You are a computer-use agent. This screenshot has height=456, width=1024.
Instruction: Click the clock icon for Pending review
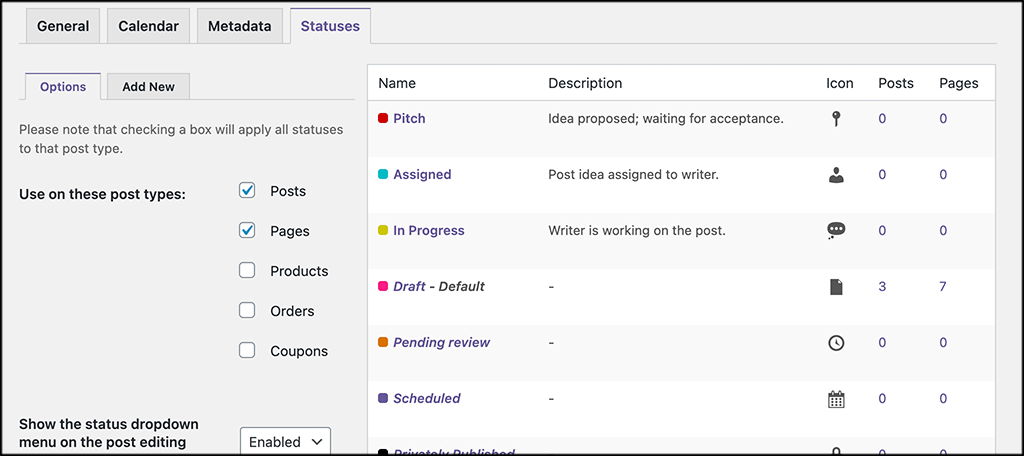coord(836,343)
